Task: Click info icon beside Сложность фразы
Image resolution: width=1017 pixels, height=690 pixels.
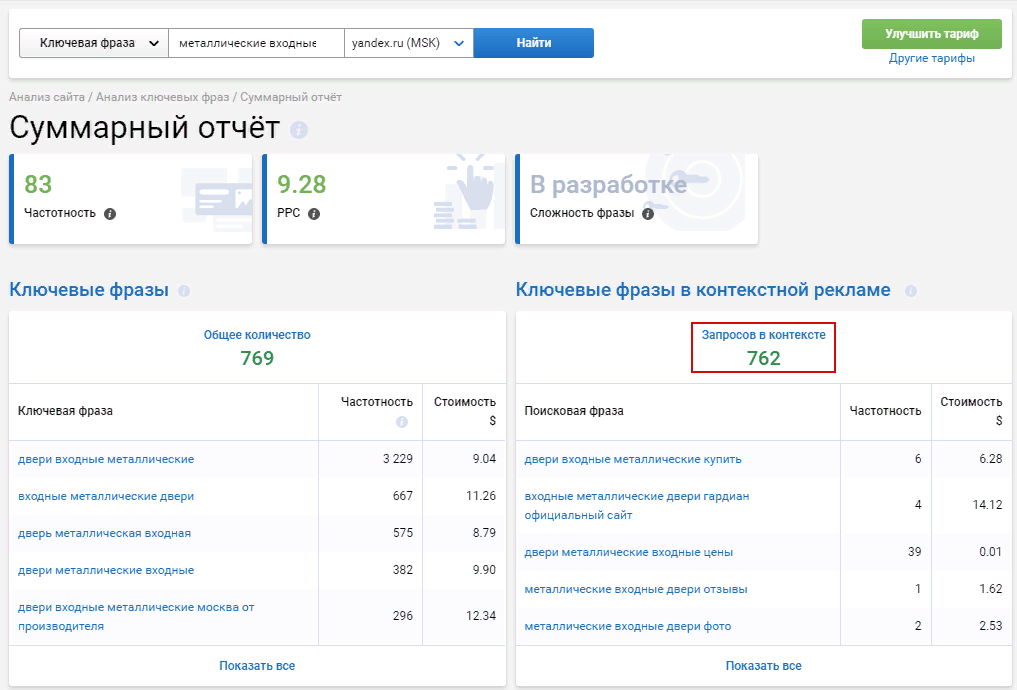Action: 648,214
